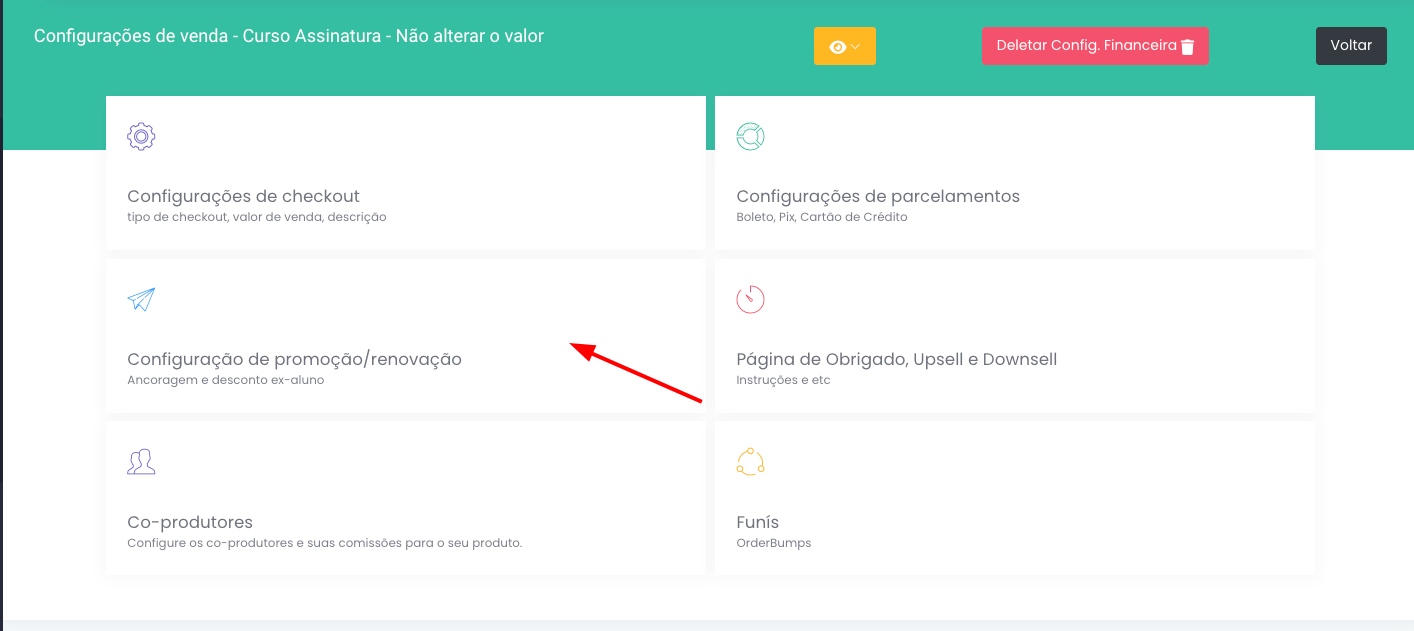This screenshot has width=1414, height=631.
Task: Click the co-producers people icon
Action: pyautogui.click(x=141, y=462)
